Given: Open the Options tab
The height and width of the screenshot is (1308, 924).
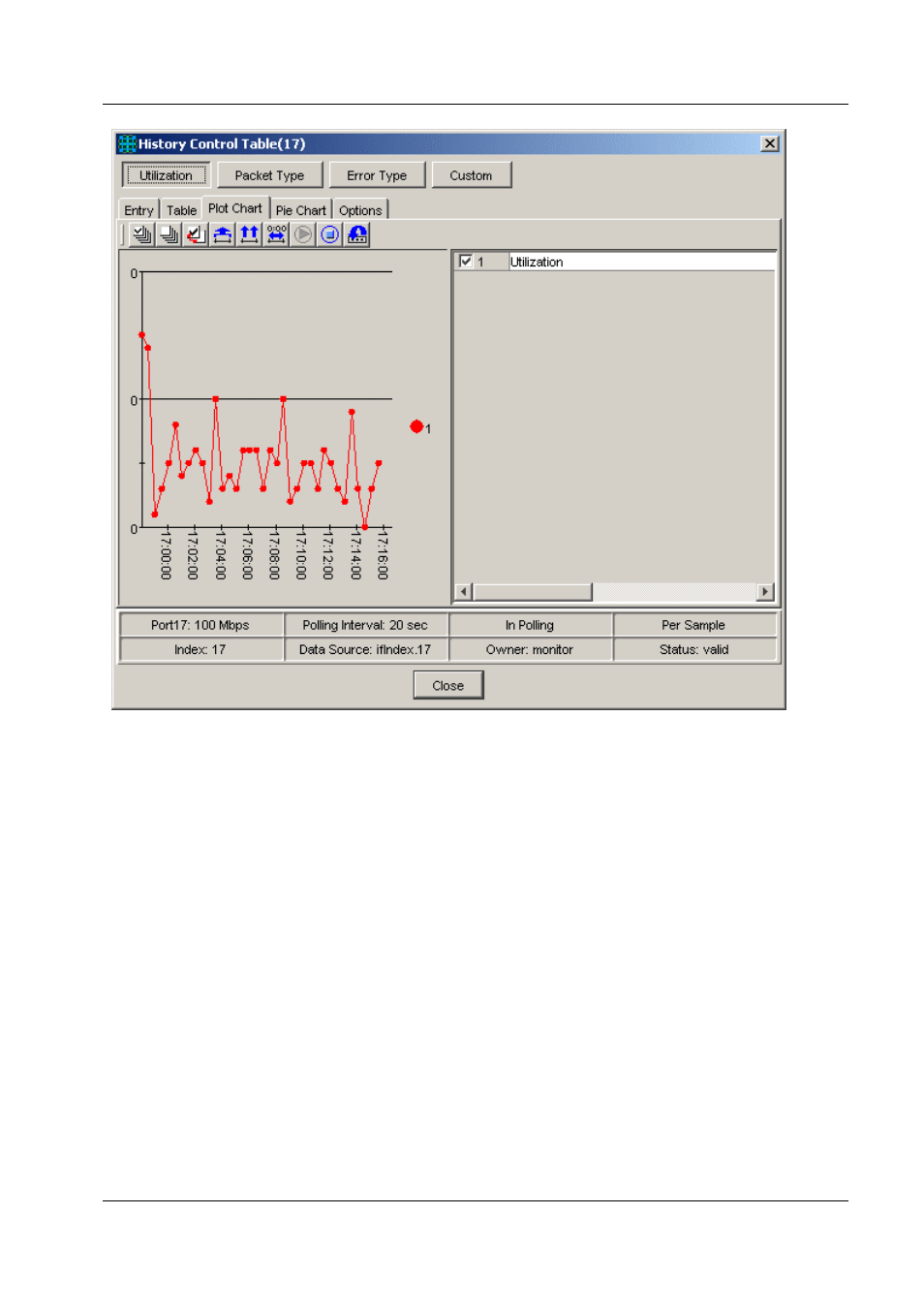Looking at the screenshot, I should coord(360,210).
